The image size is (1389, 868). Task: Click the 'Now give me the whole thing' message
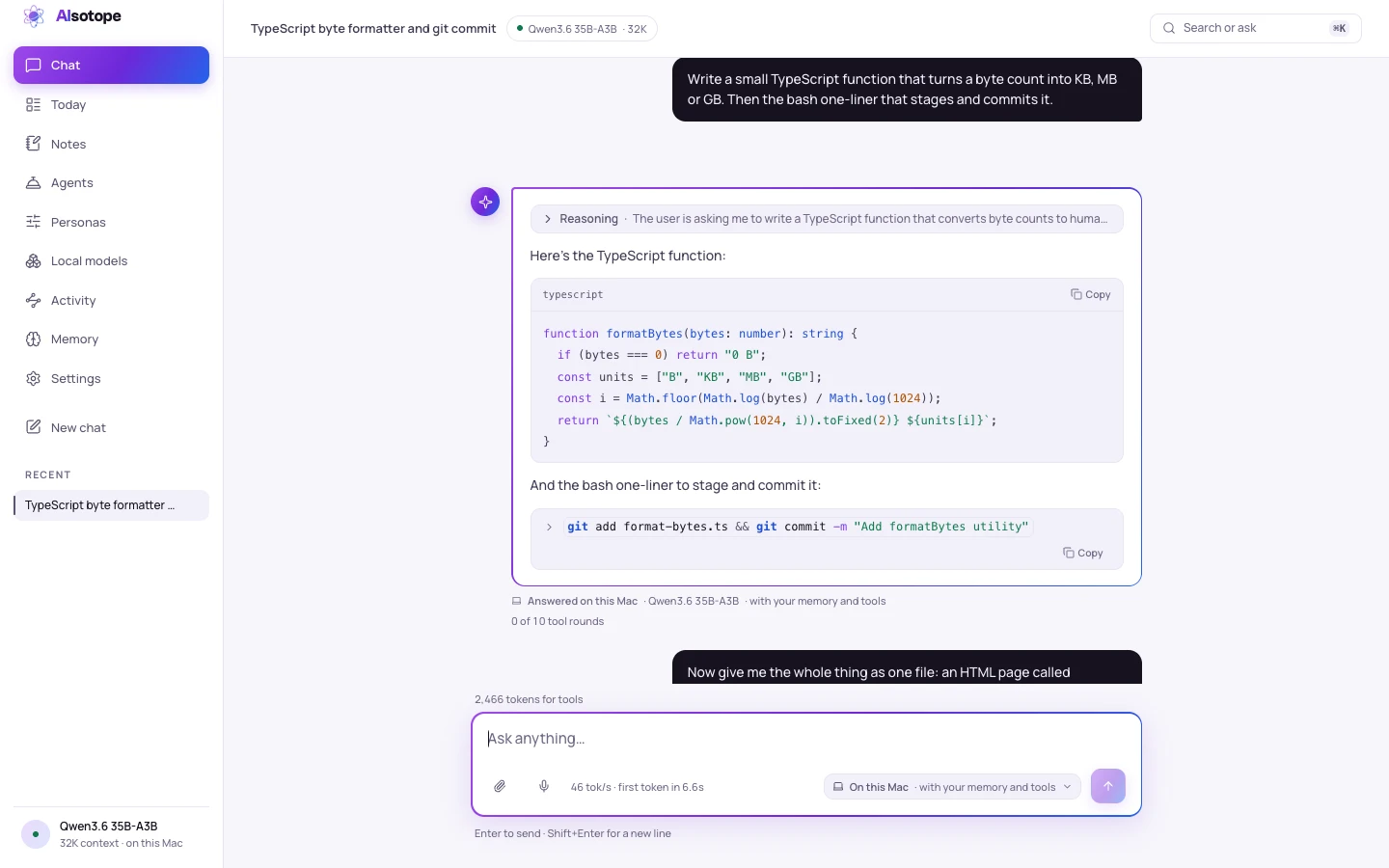(907, 667)
